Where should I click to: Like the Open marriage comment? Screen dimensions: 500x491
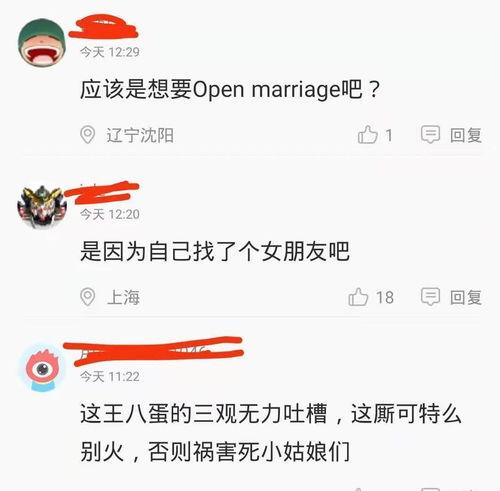click(x=368, y=135)
